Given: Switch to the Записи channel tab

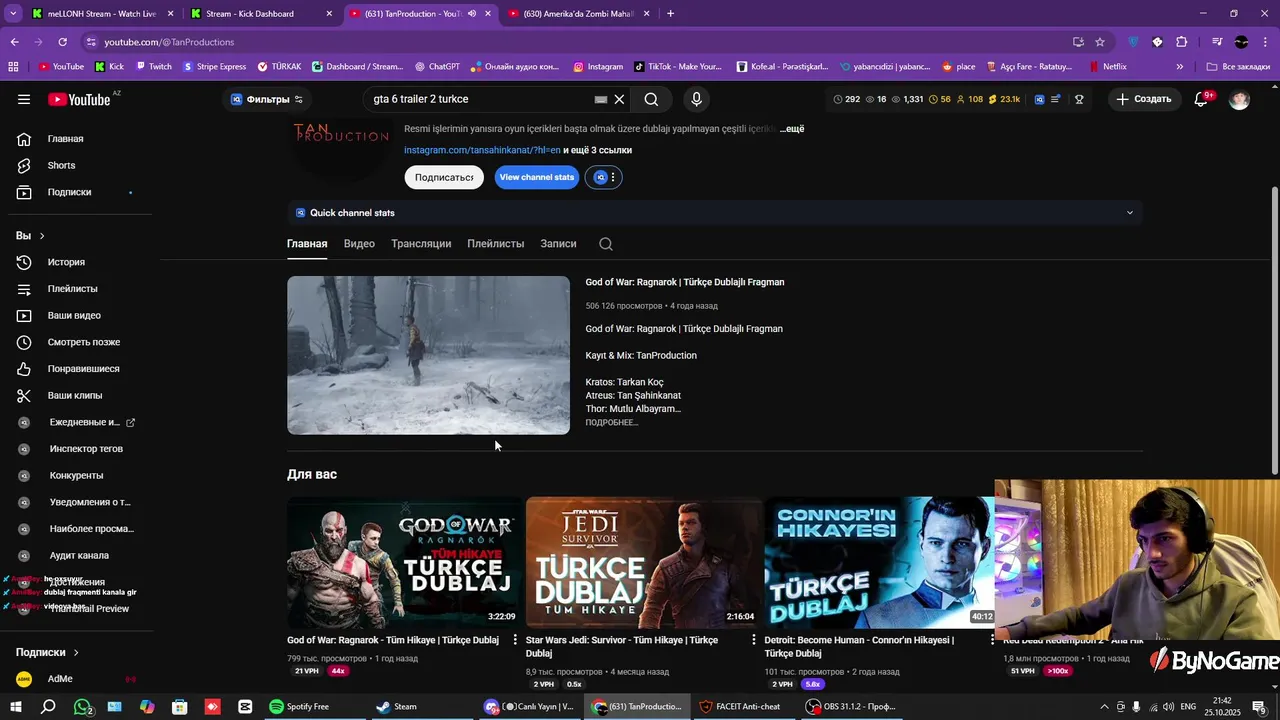Looking at the screenshot, I should point(558,244).
